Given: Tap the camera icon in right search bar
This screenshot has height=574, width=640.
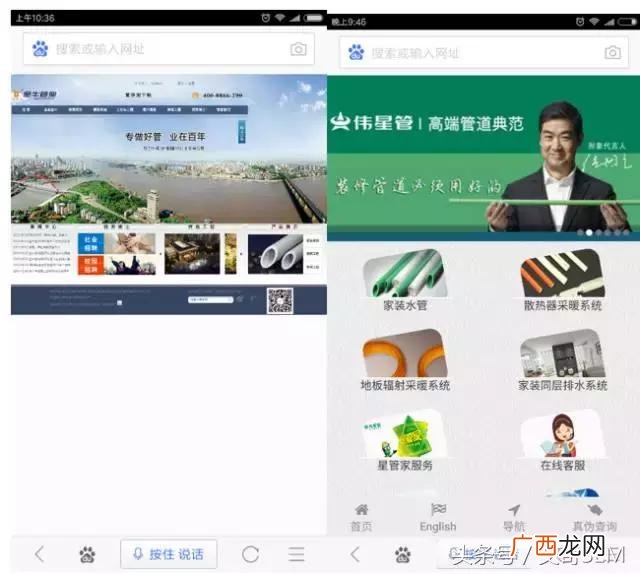Looking at the screenshot, I should [x=613, y=53].
